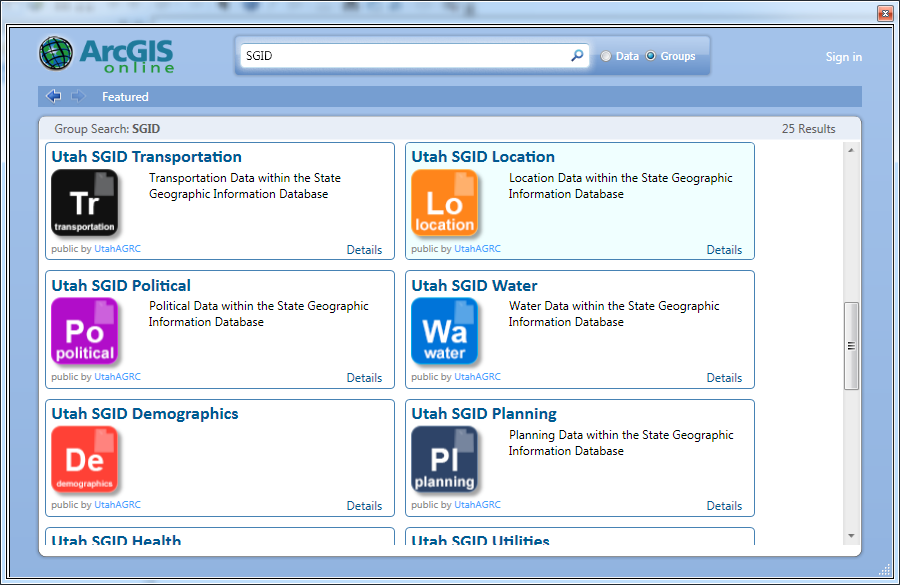View Details for Utah SGID Transportation
This screenshot has height=585, width=900.
point(364,250)
